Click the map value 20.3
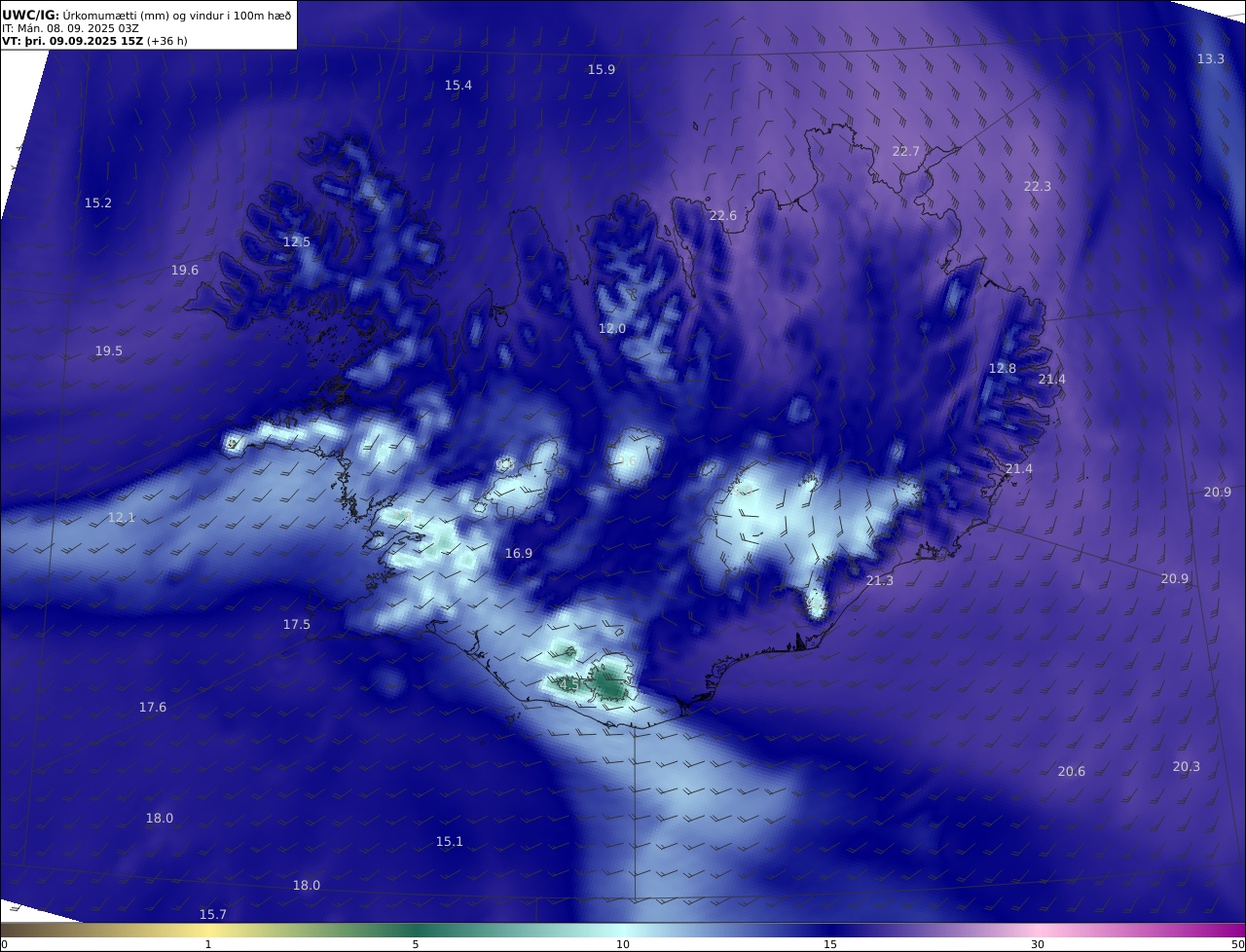The width and height of the screenshot is (1246, 952). point(1187,767)
